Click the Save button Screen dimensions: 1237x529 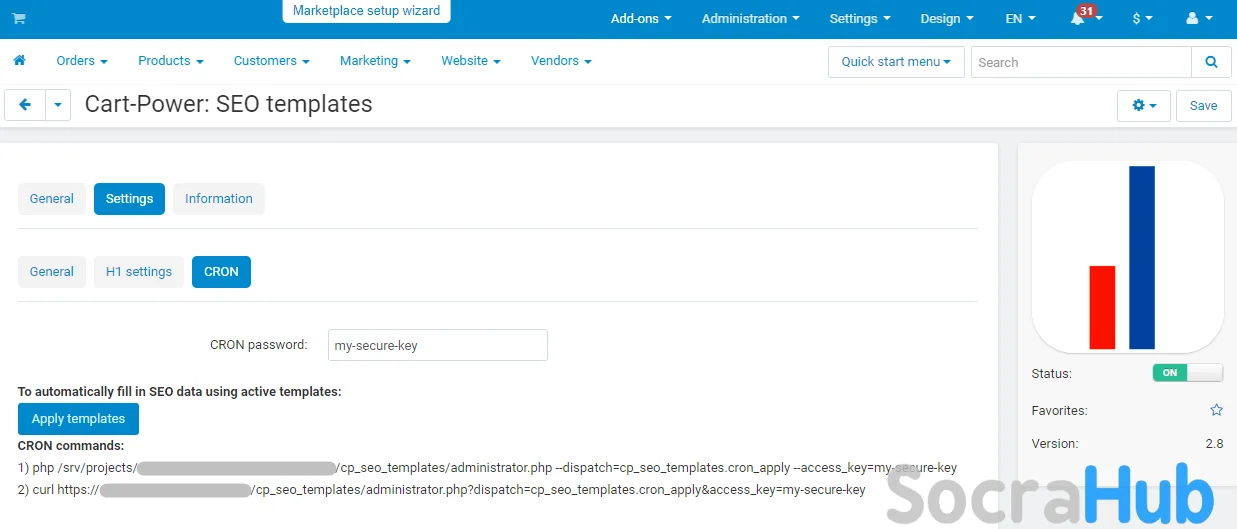1203,105
